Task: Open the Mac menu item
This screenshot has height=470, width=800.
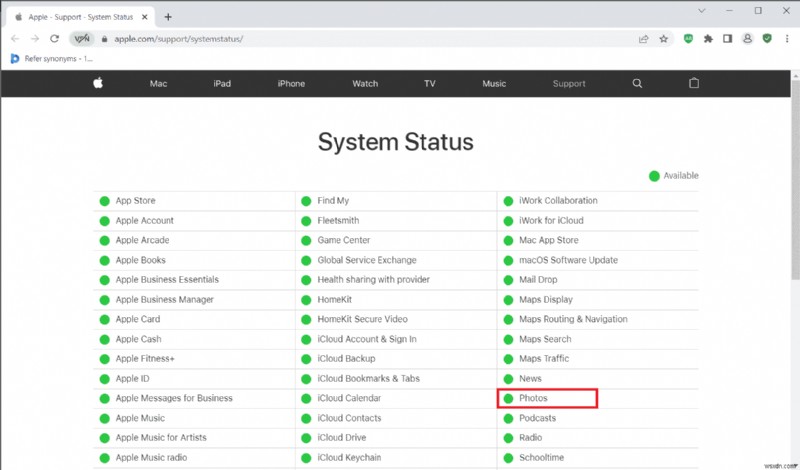Action: (158, 84)
